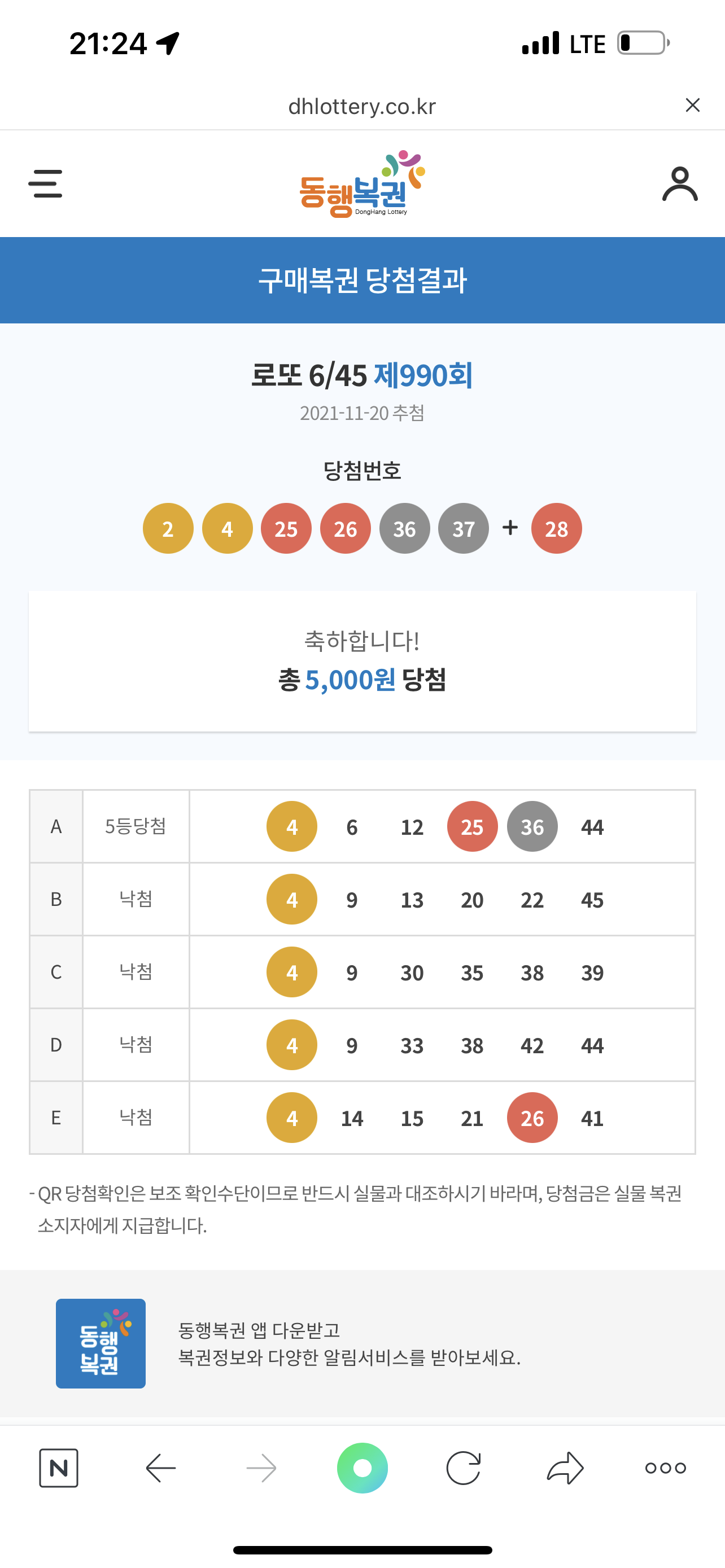Tap the green circle search button

tap(362, 1468)
